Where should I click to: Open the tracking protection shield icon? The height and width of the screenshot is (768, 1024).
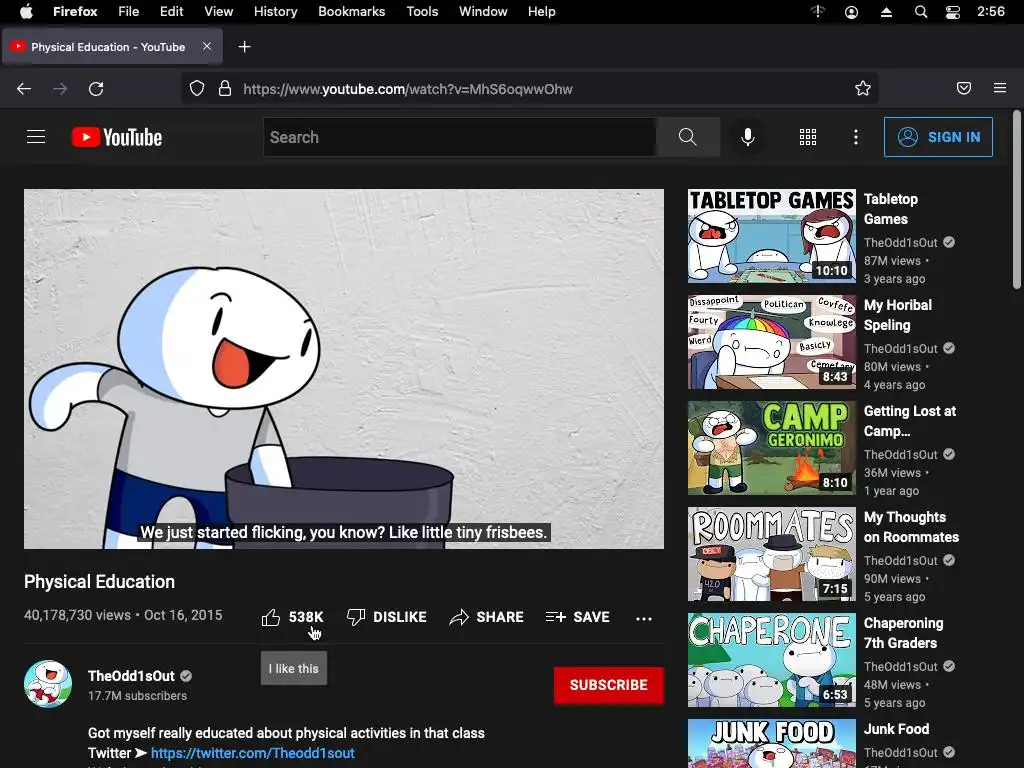point(197,89)
